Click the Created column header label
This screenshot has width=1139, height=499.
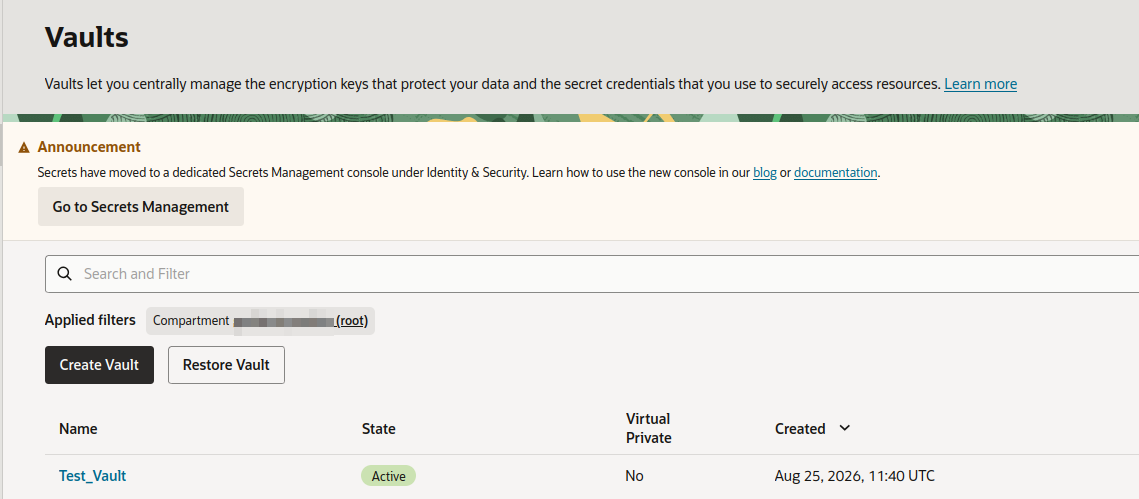(x=800, y=429)
